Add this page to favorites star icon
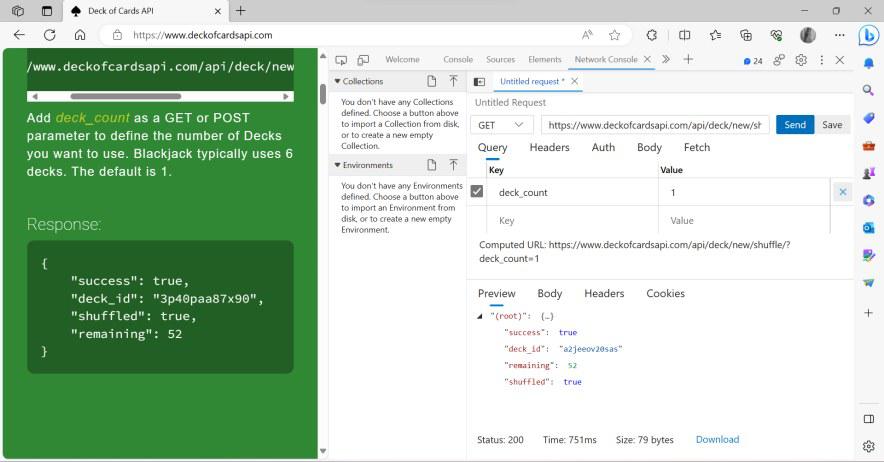This screenshot has height=462, width=884. click(615, 35)
